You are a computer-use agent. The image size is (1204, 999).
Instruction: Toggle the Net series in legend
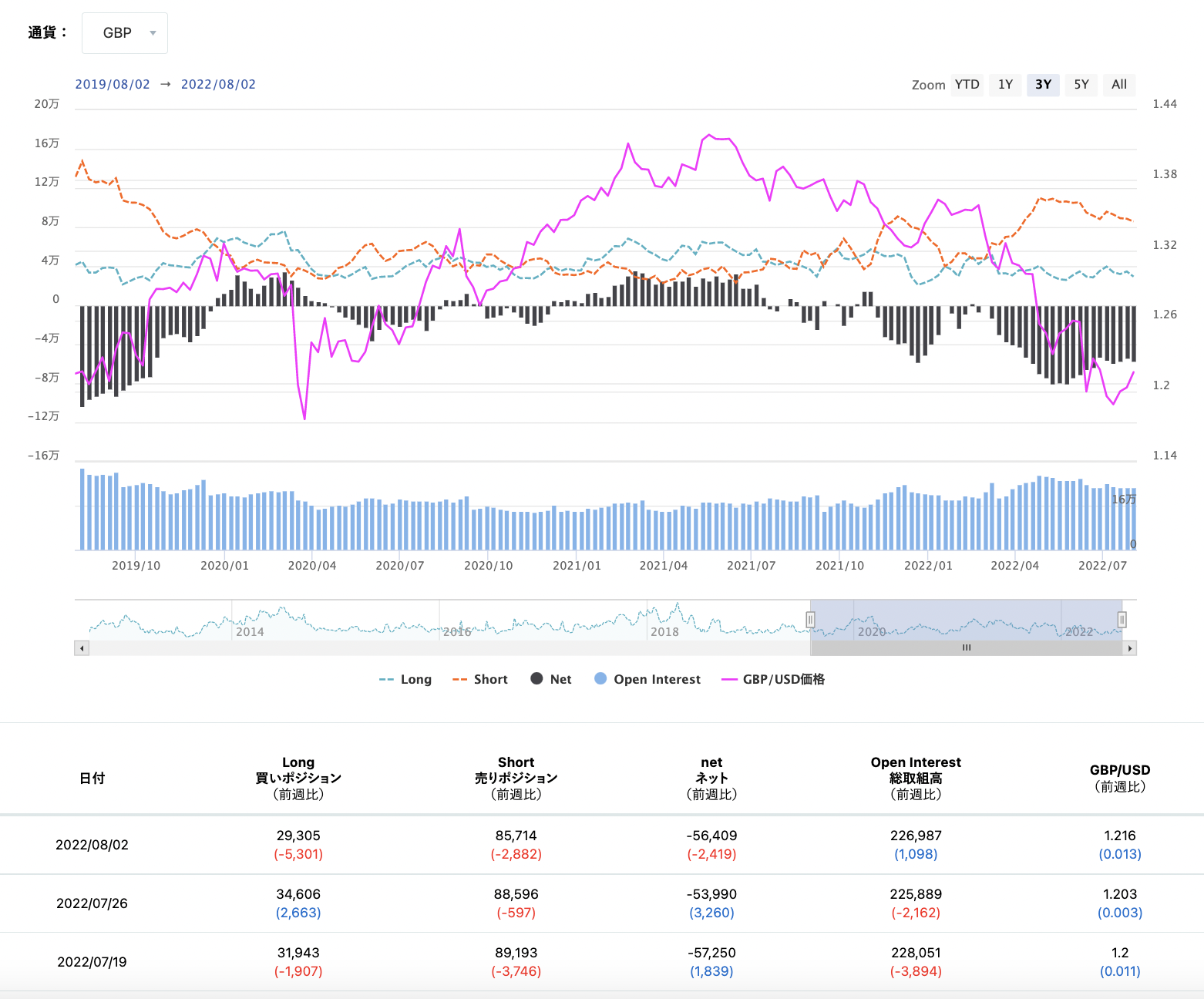pyautogui.click(x=551, y=679)
